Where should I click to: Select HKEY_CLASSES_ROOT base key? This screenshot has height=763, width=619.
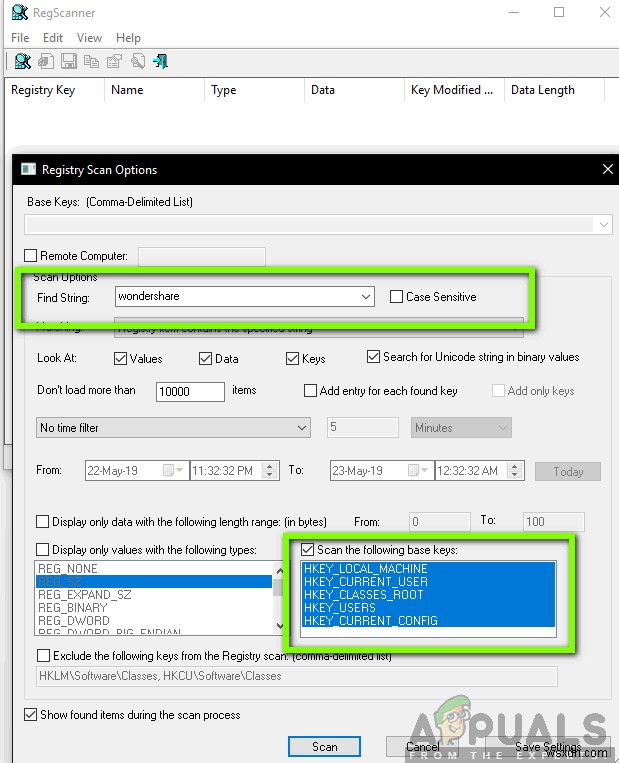pyautogui.click(x=428, y=595)
